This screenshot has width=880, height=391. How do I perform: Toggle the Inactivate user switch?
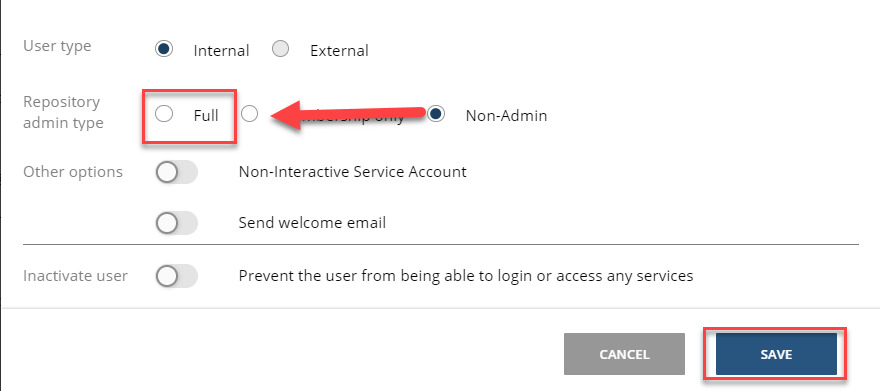pos(177,276)
